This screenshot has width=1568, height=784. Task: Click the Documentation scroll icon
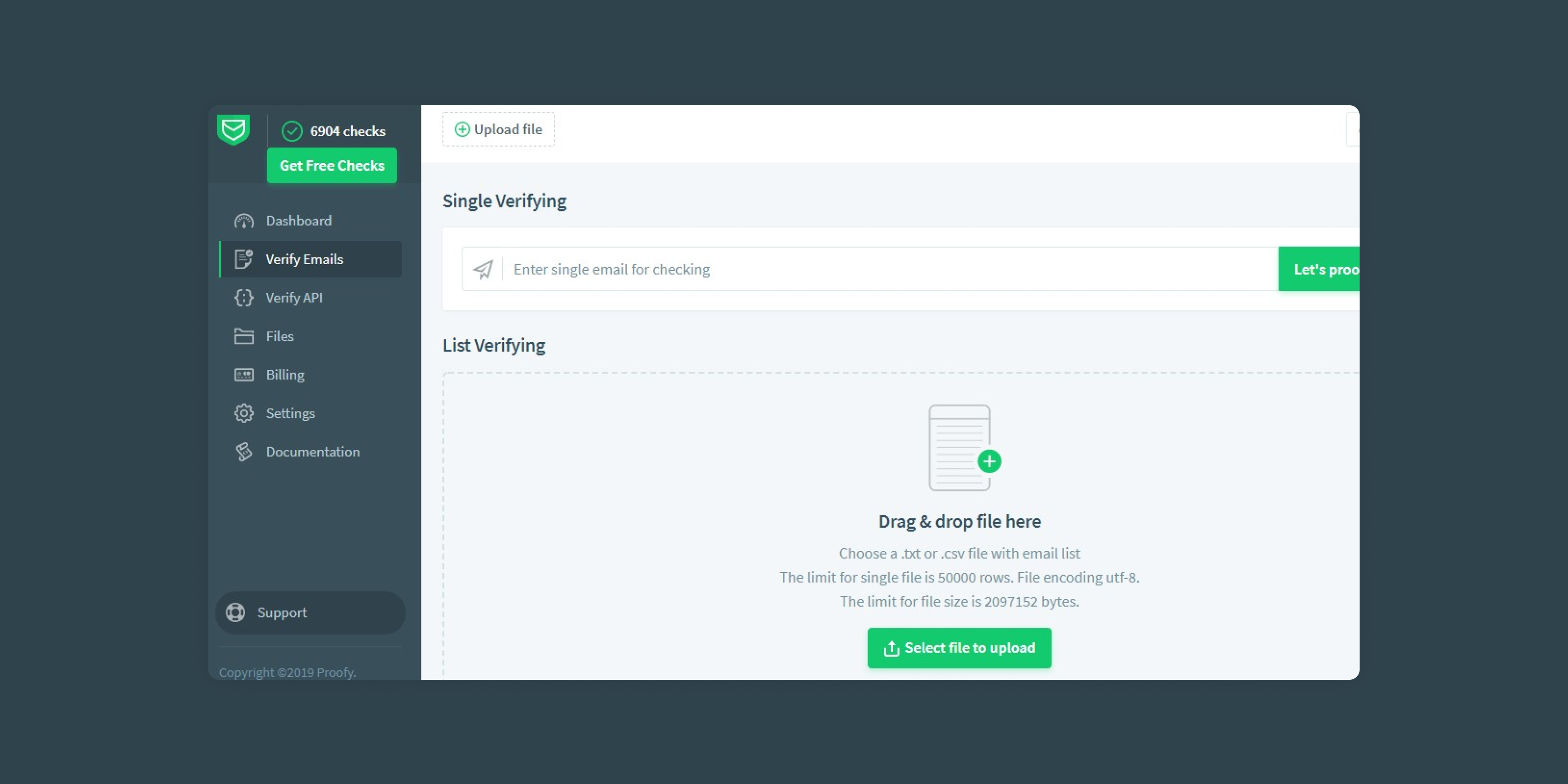tap(244, 452)
